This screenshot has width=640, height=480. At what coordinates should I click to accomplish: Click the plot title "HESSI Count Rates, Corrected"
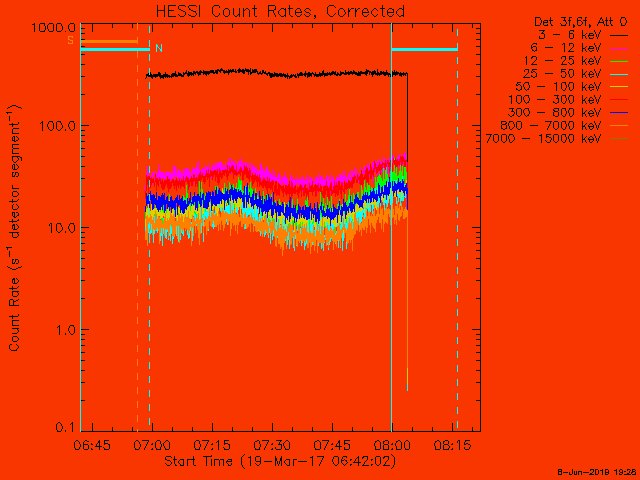pos(280,11)
